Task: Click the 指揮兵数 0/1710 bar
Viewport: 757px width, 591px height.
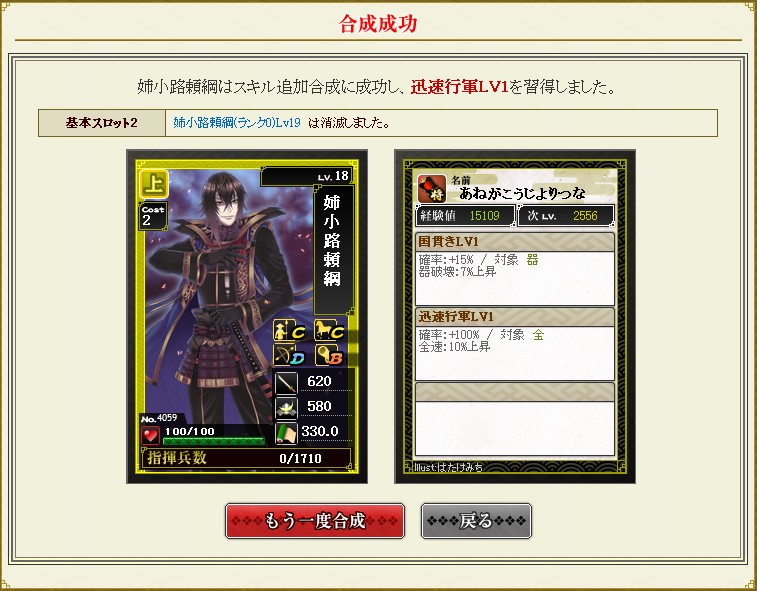Action: point(246,458)
